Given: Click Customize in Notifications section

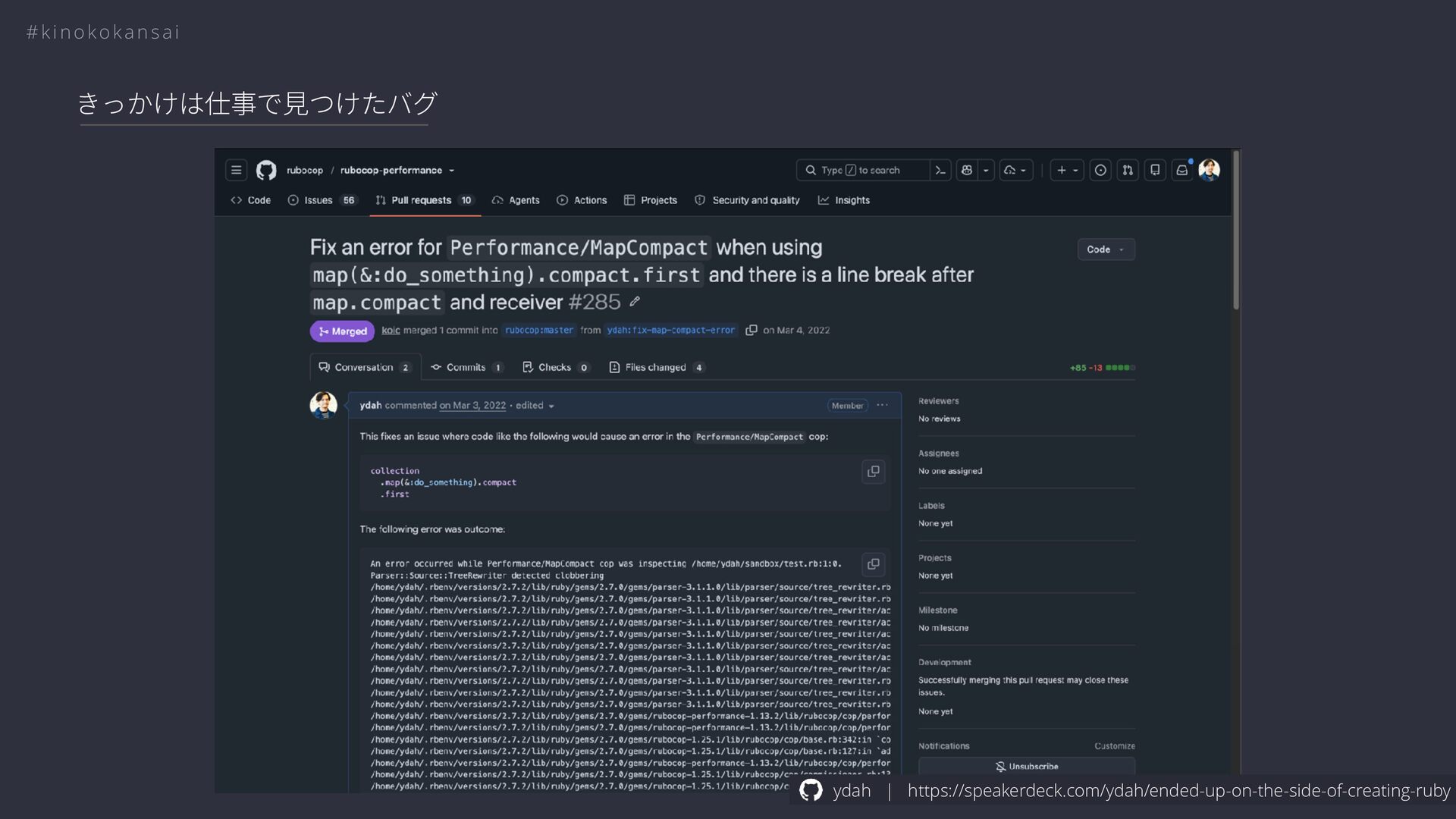Looking at the screenshot, I should pos(1115,746).
